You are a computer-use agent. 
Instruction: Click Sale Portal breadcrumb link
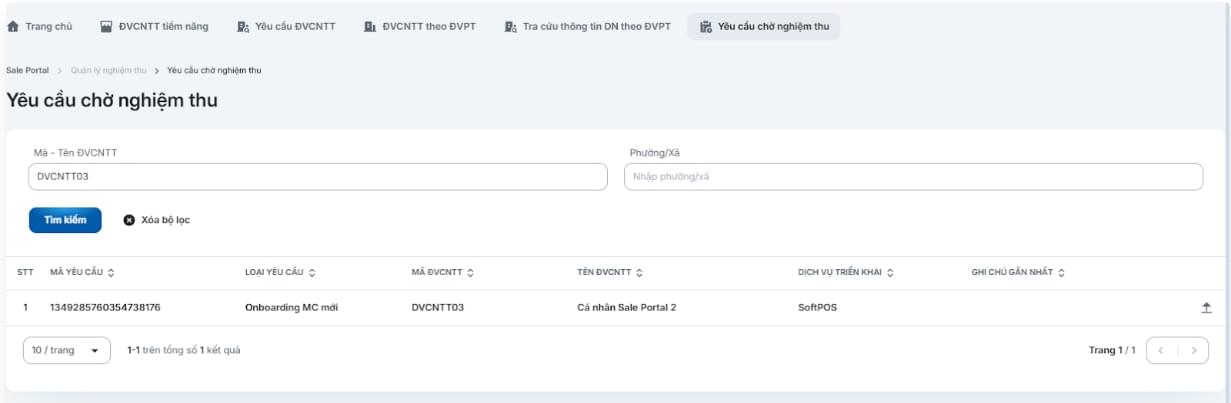(27, 70)
